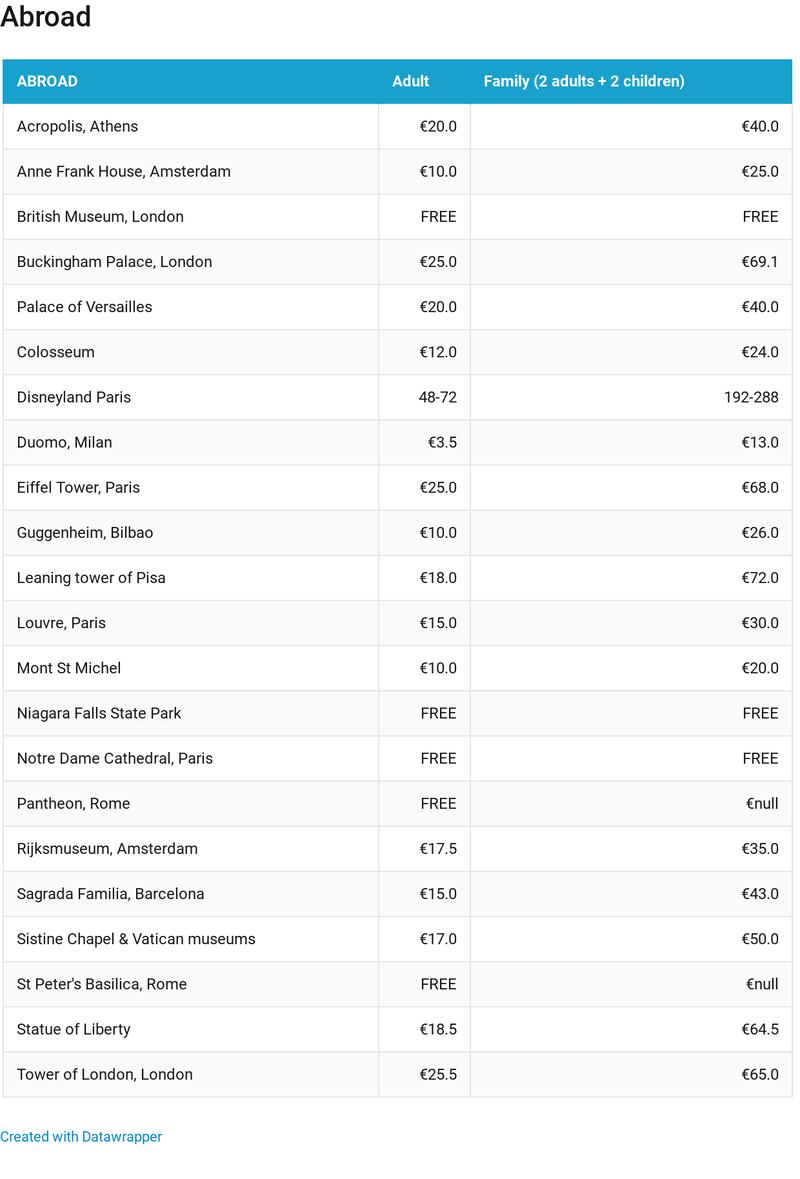Select the Niagara Falls State Park cell

99,713
